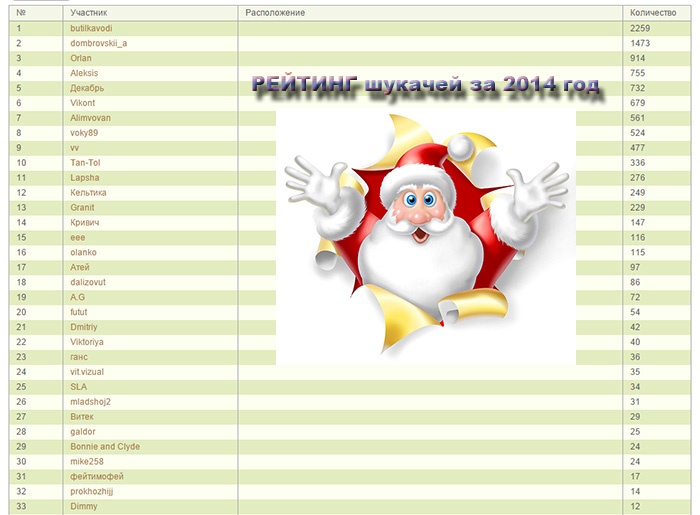The width and height of the screenshot is (700, 515).
Task: Open the butilkavodi participant link
Action: point(91,28)
